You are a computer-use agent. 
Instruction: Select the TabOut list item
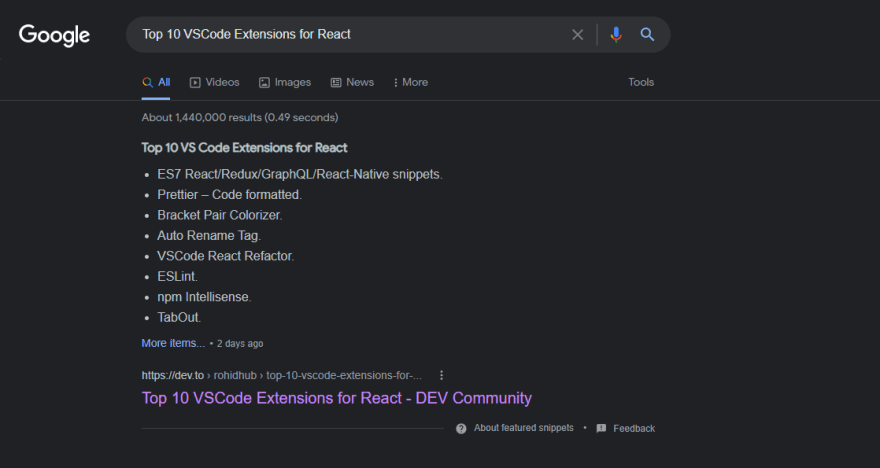(x=179, y=318)
